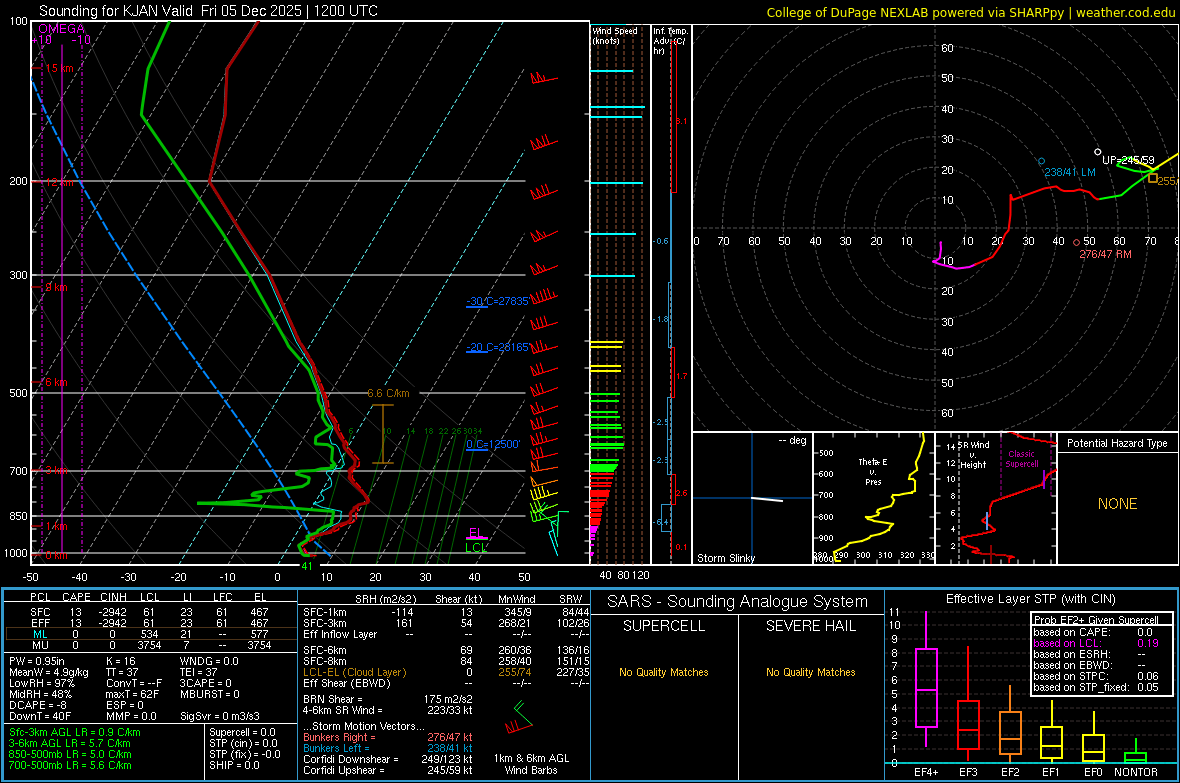Click the 'Storm Slinky' panel label

click(x=725, y=558)
